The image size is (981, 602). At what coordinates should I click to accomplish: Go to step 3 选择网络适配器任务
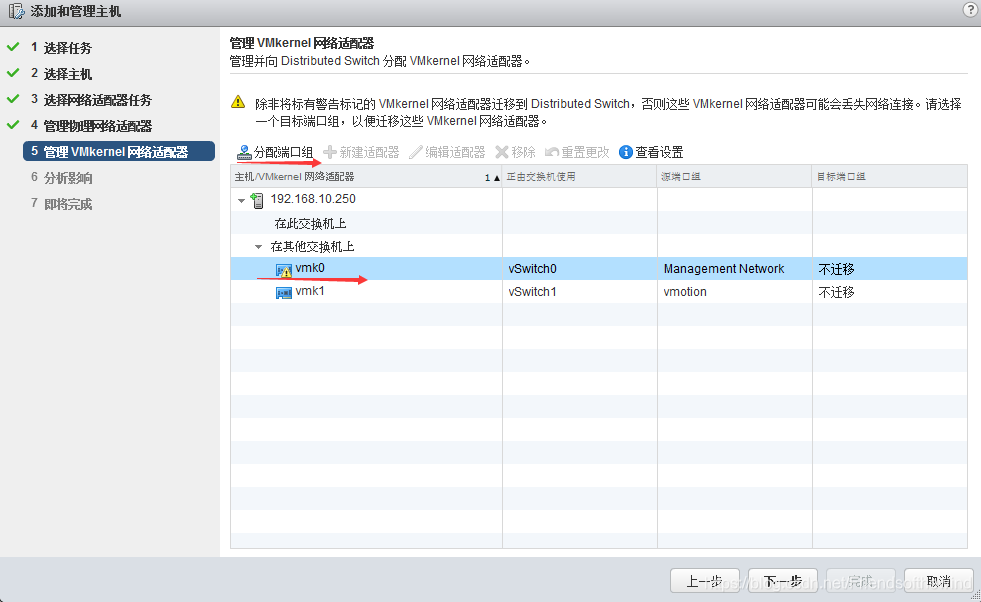coord(91,99)
